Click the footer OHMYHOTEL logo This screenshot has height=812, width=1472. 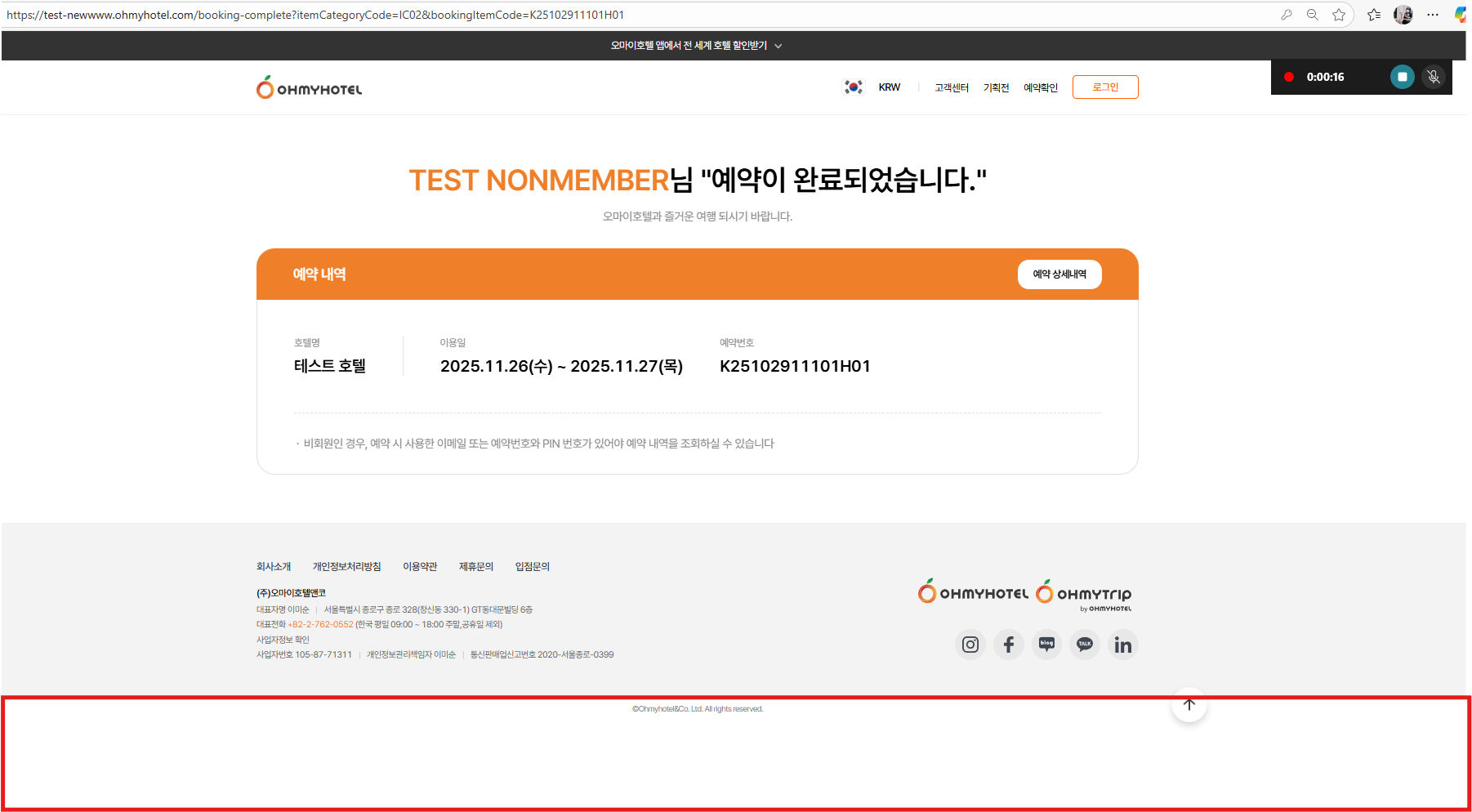(x=973, y=591)
